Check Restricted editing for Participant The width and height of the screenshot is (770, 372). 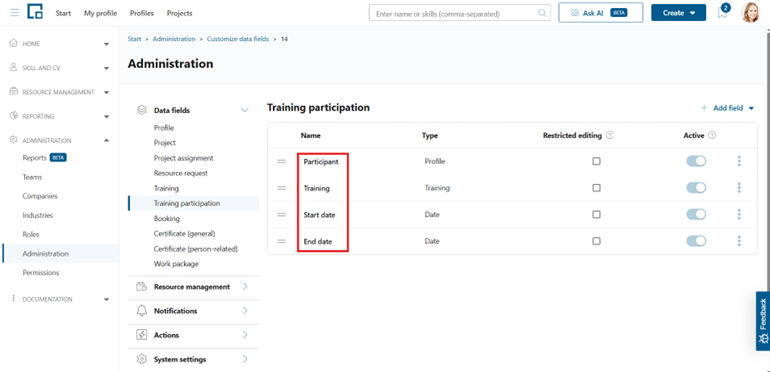click(596, 161)
